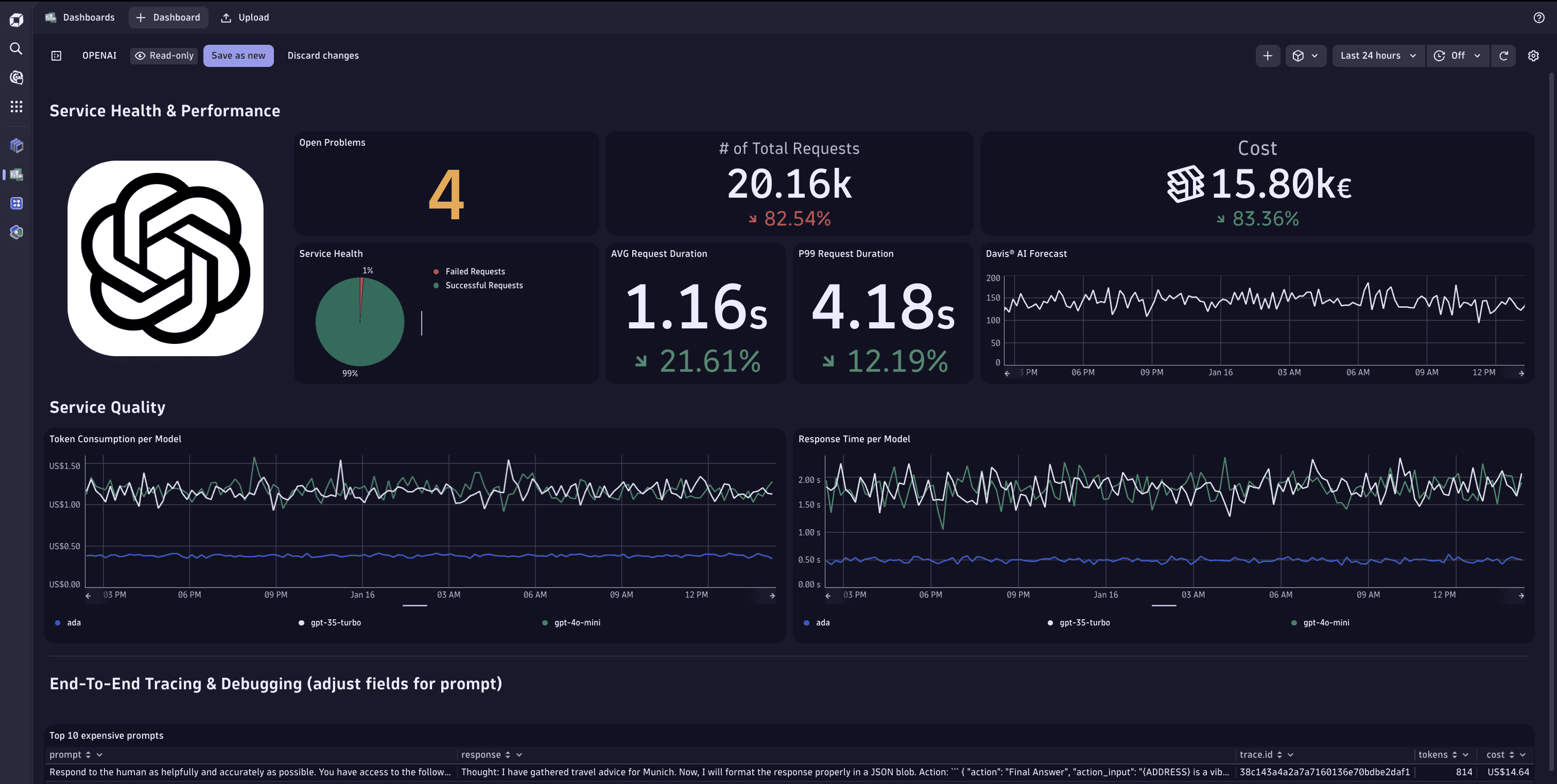The height and width of the screenshot is (784, 1557).
Task: Open global search from the left sidebar
Action: [16, 49]
